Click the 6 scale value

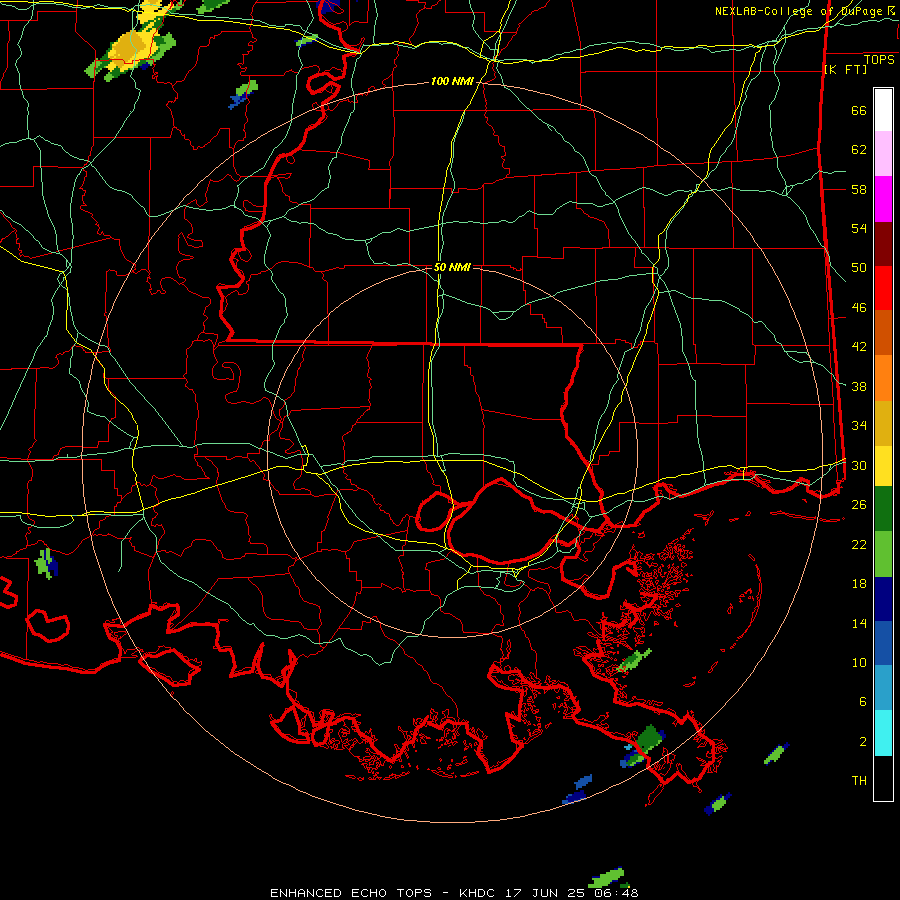(x=863, y=701)
